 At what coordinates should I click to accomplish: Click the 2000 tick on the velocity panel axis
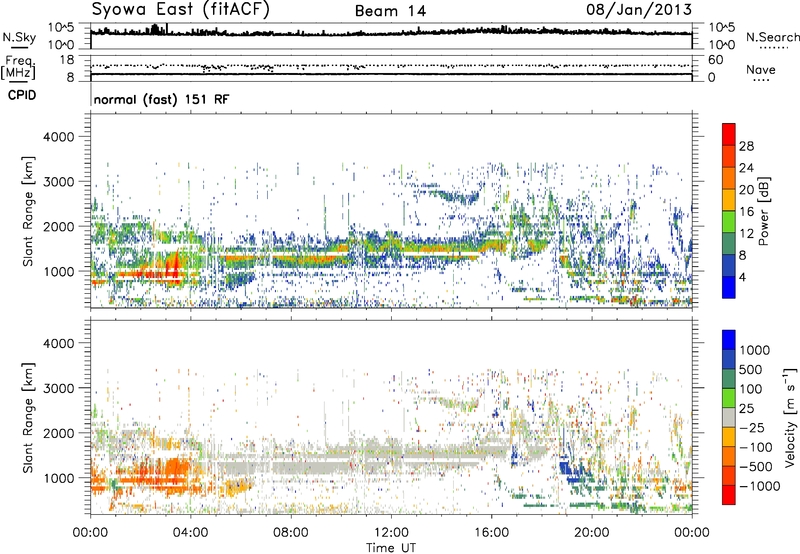(x=58, y=433)
